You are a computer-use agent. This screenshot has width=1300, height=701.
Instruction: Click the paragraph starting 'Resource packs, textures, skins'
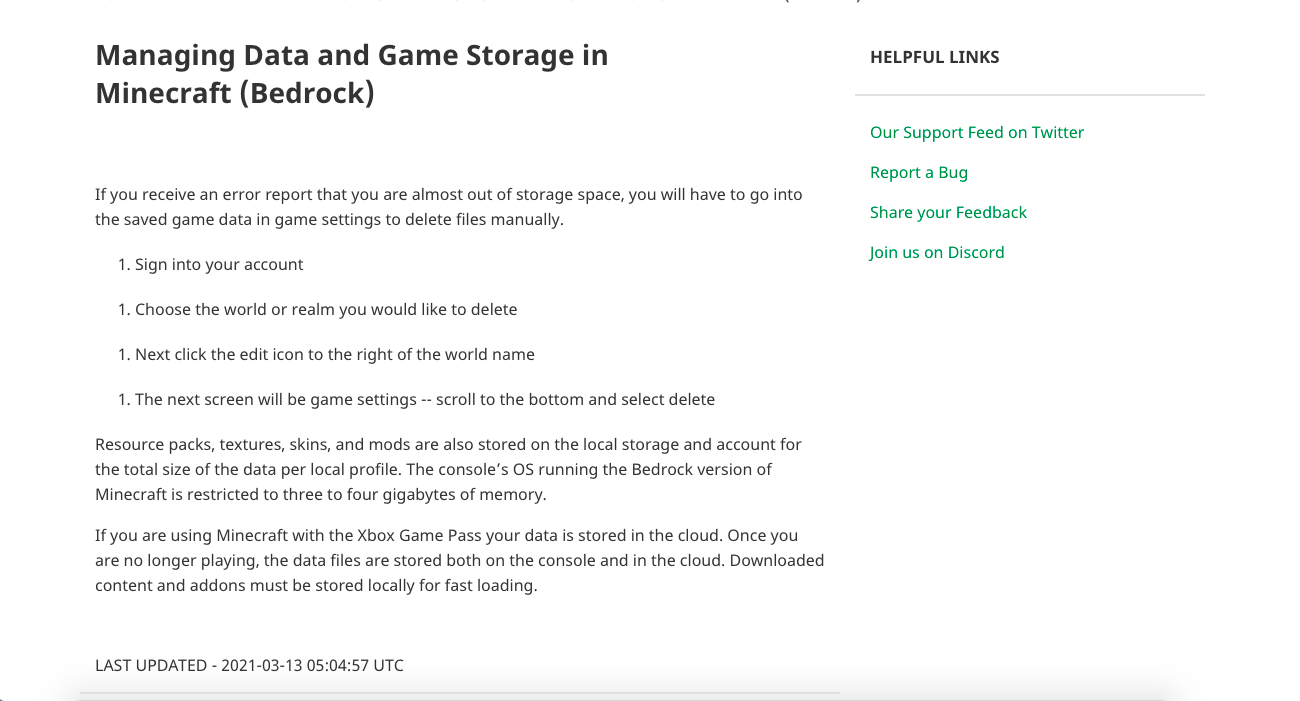tap(448, 444)
